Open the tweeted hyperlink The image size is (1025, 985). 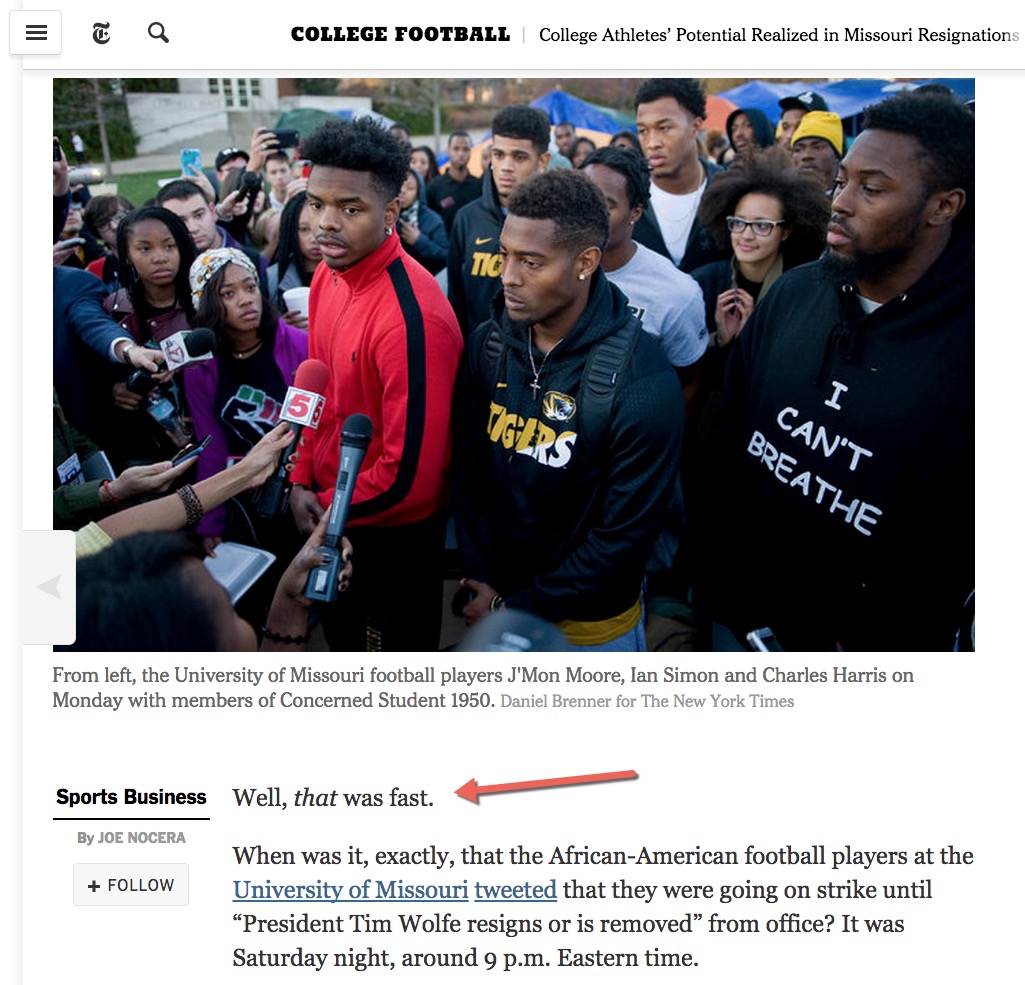point(515,890)
